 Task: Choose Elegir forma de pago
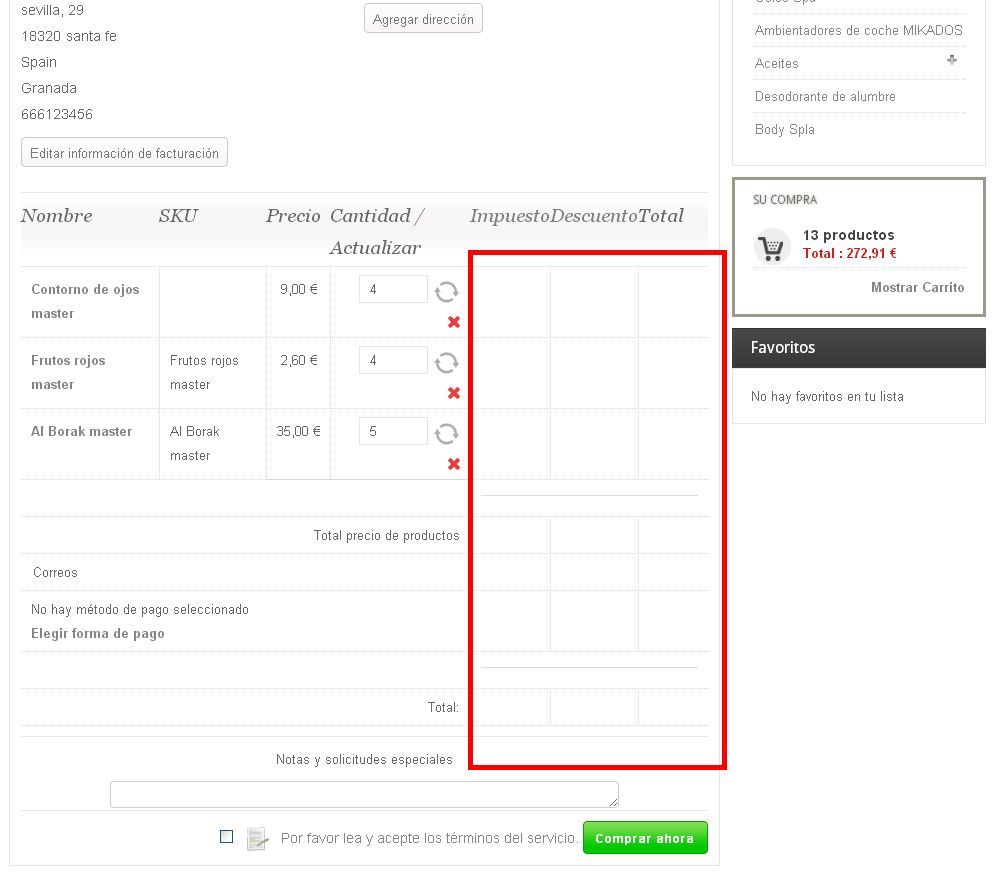click(x=98, y=634)
